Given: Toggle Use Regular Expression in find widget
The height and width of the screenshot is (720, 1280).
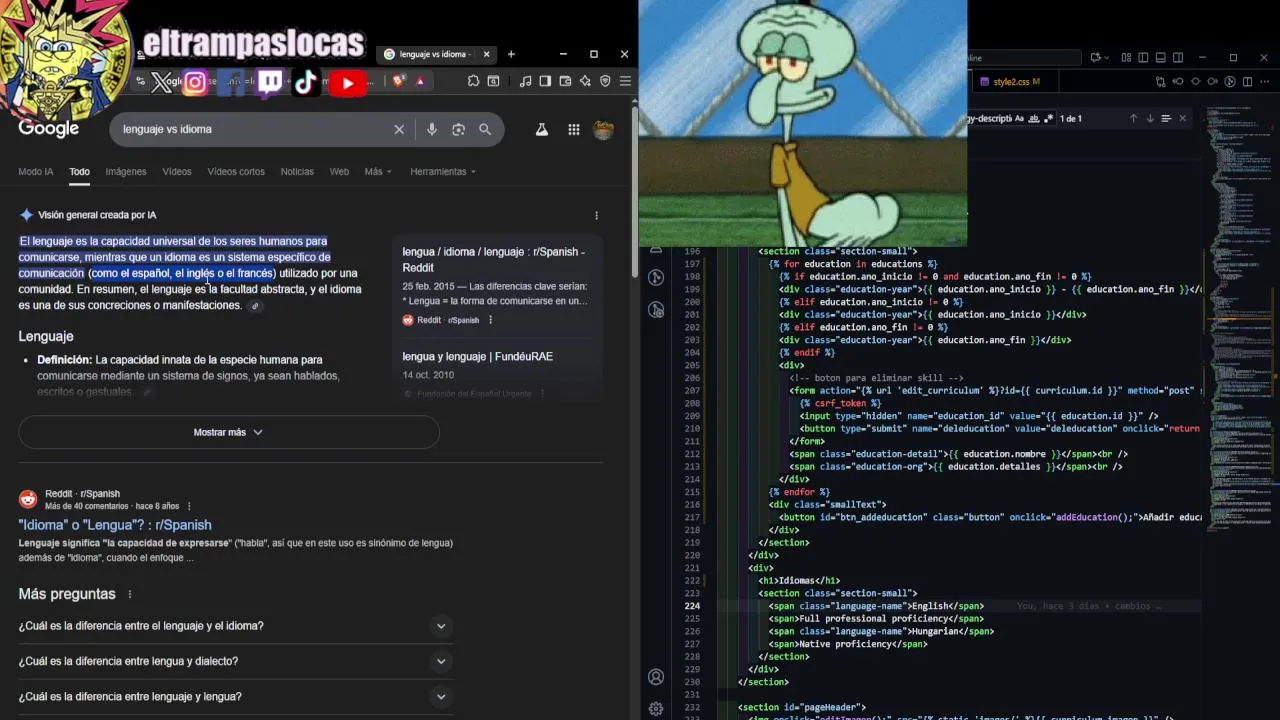Looking at the screenshot, I should (1049, 118).
